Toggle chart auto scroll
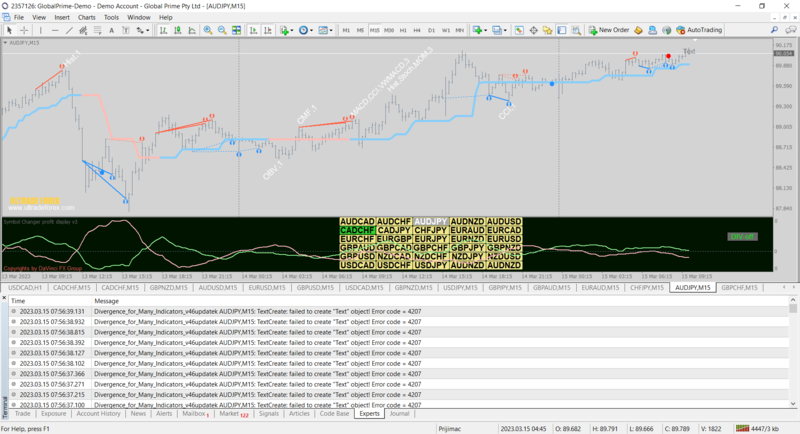Image resolution: width=800 pixels, height=434 pixels. 253,31
